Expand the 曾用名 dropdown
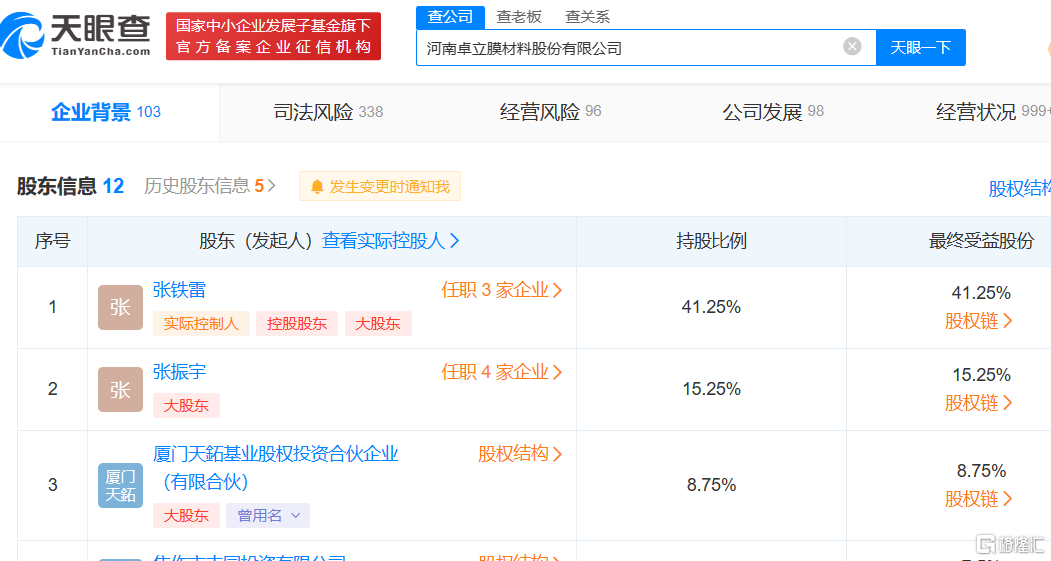The height and width of the screenshot is (561, 1051). pos(268,515)
